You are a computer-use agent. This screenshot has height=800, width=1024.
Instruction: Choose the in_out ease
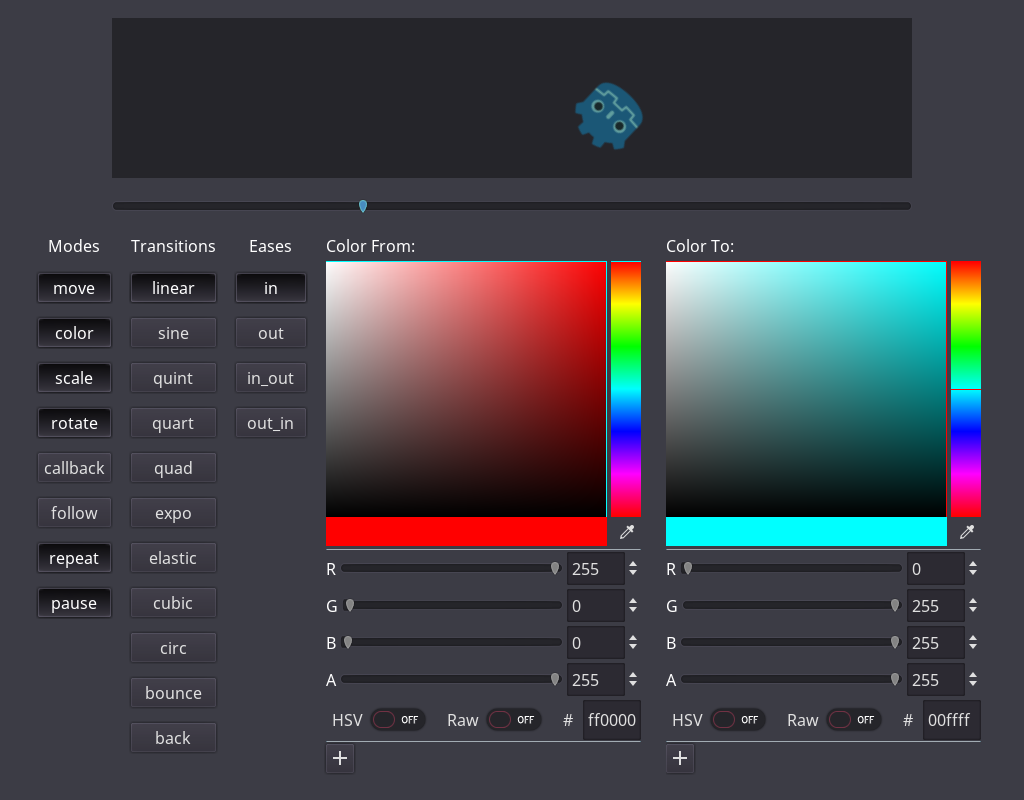click(270, 378)
